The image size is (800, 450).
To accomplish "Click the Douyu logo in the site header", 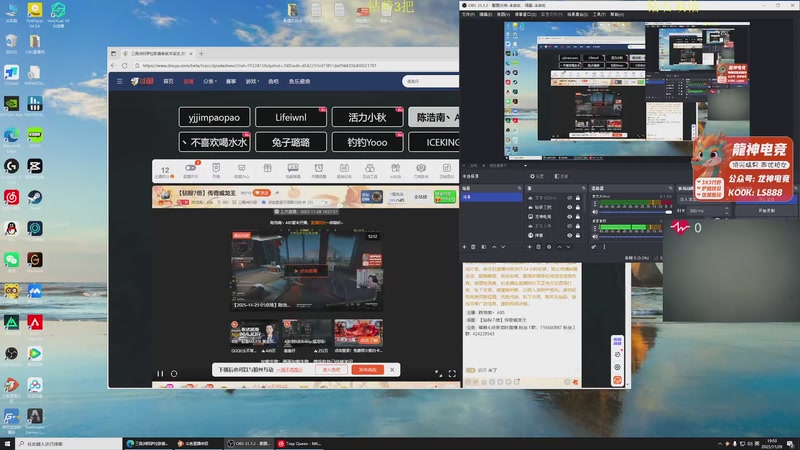I will coord(142,81).
